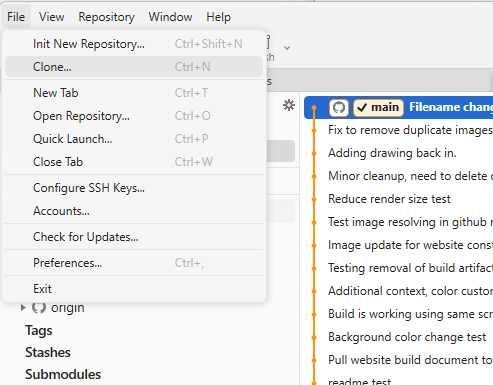Select commit 'Build is working using same'

pyautogui.click(x=397, y=314)
